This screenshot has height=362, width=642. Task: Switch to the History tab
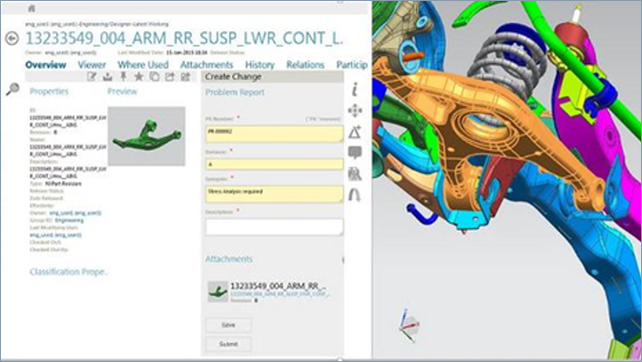coord(260,65)
